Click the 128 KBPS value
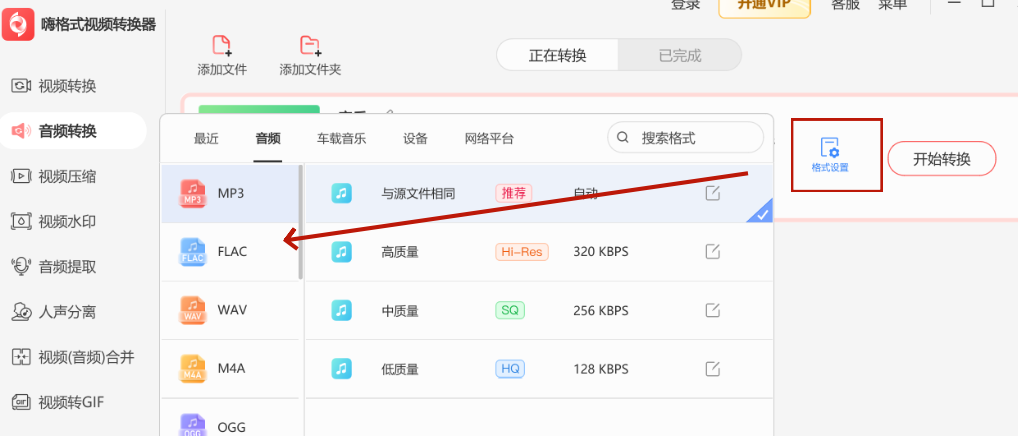 click(601, 369)
